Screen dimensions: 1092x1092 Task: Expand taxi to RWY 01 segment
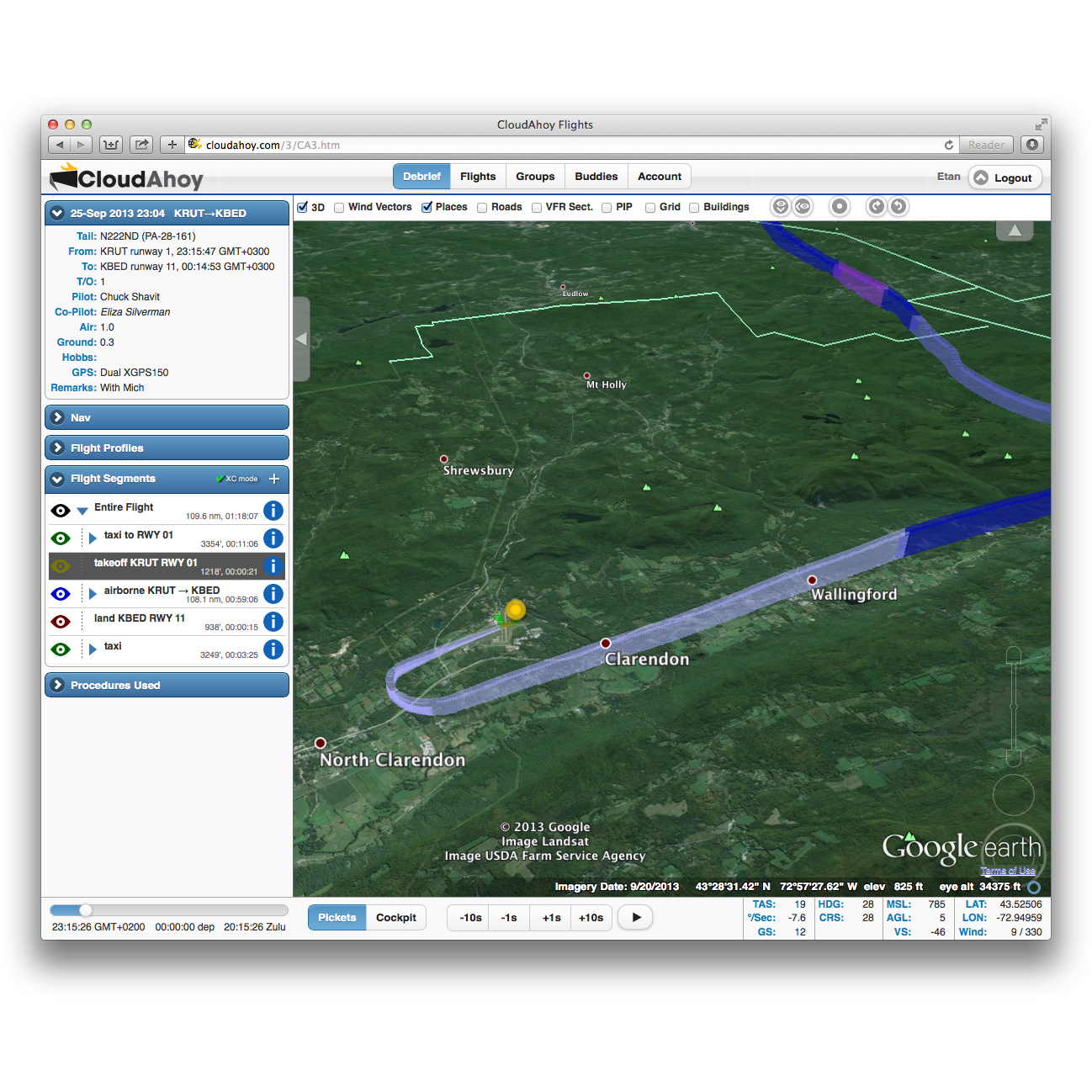93,538
